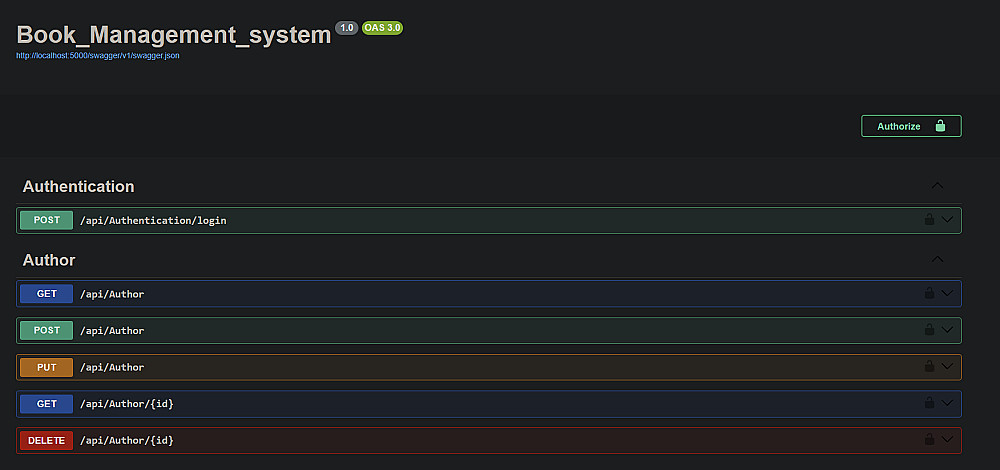Click lock icon on Authentication login row

[x=929, y=220]
